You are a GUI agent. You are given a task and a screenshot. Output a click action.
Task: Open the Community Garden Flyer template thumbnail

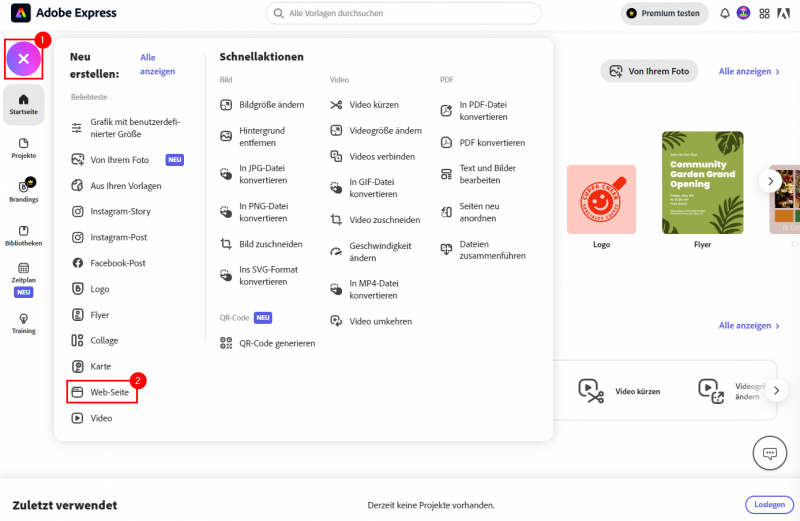(x=702, y=182)
